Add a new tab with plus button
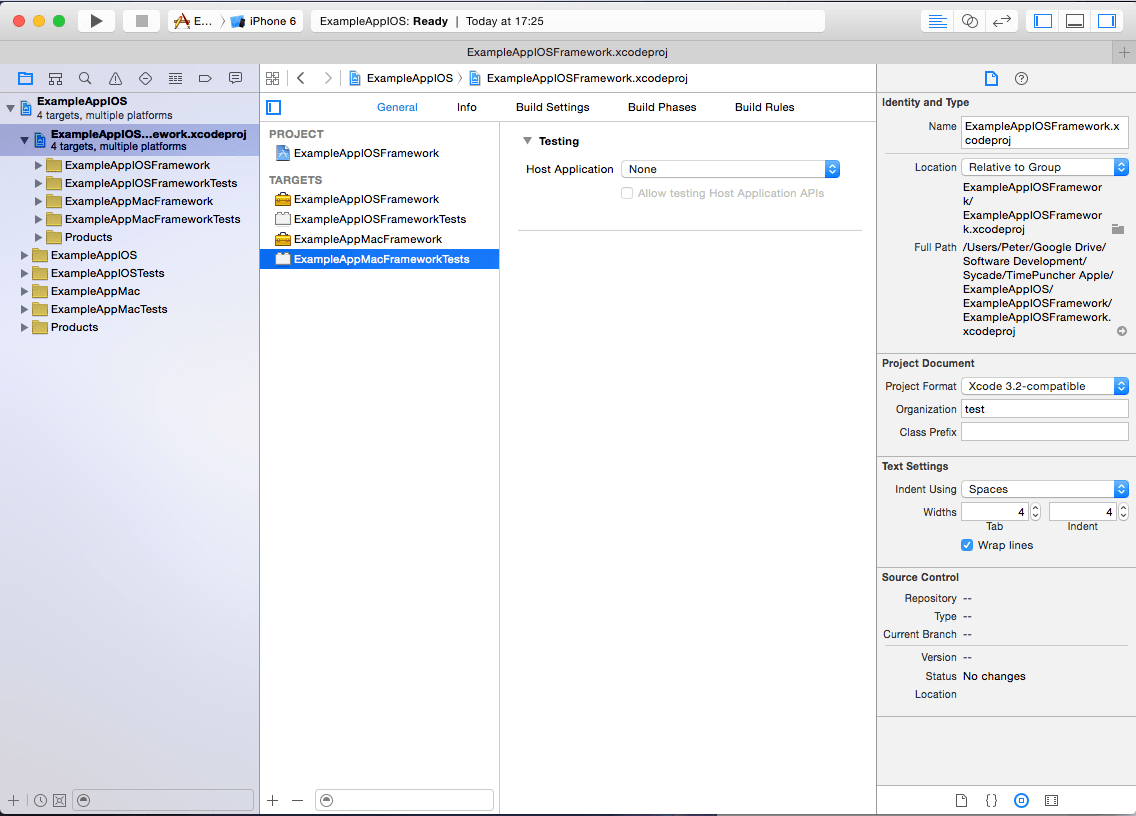This screenshot has width=1136, height=816. tap(1124, 52)
